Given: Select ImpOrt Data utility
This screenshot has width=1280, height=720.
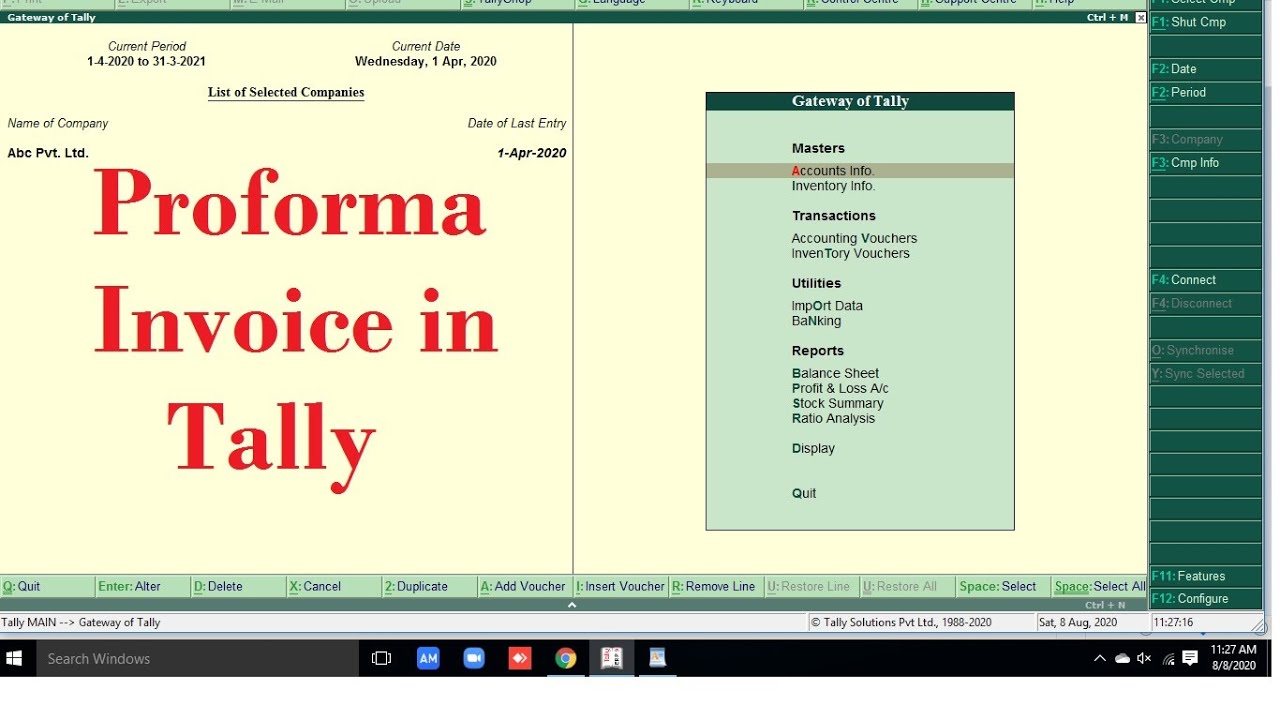Looking at the screenshot, I should coord(827,306).
